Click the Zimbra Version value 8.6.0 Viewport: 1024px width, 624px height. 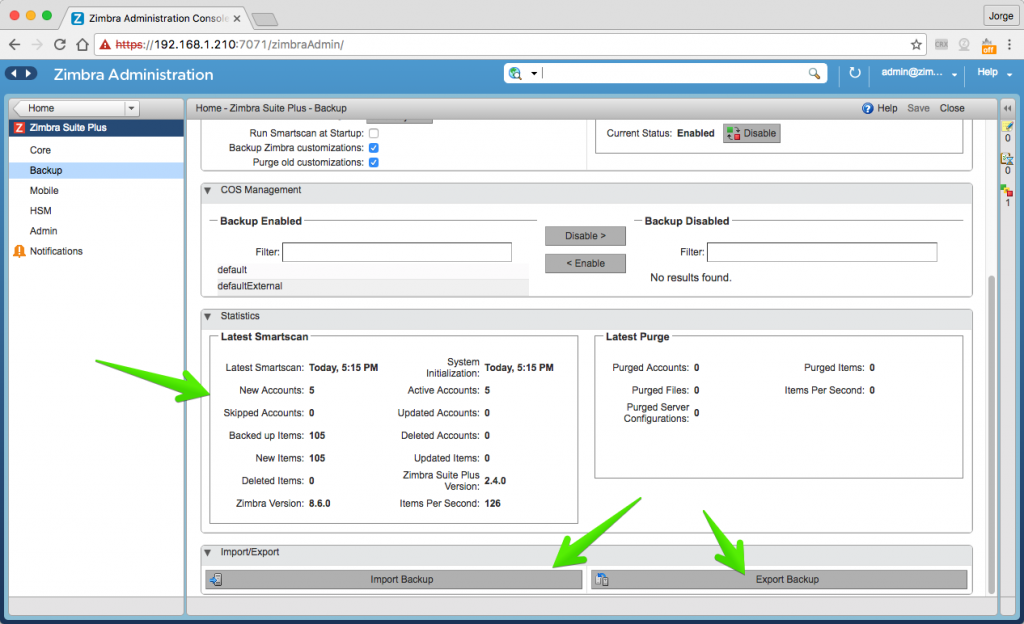click(x=319, y=503)
